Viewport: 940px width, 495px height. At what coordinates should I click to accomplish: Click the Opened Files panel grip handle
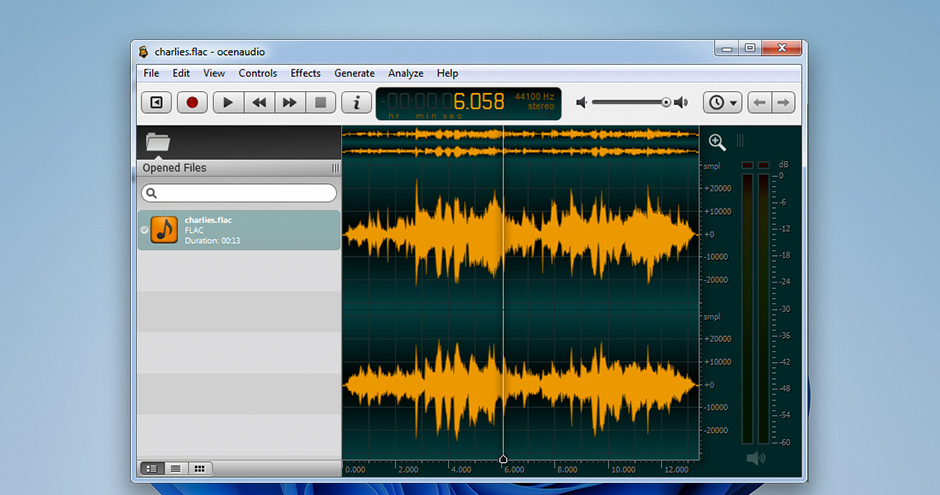pos(335,168)
